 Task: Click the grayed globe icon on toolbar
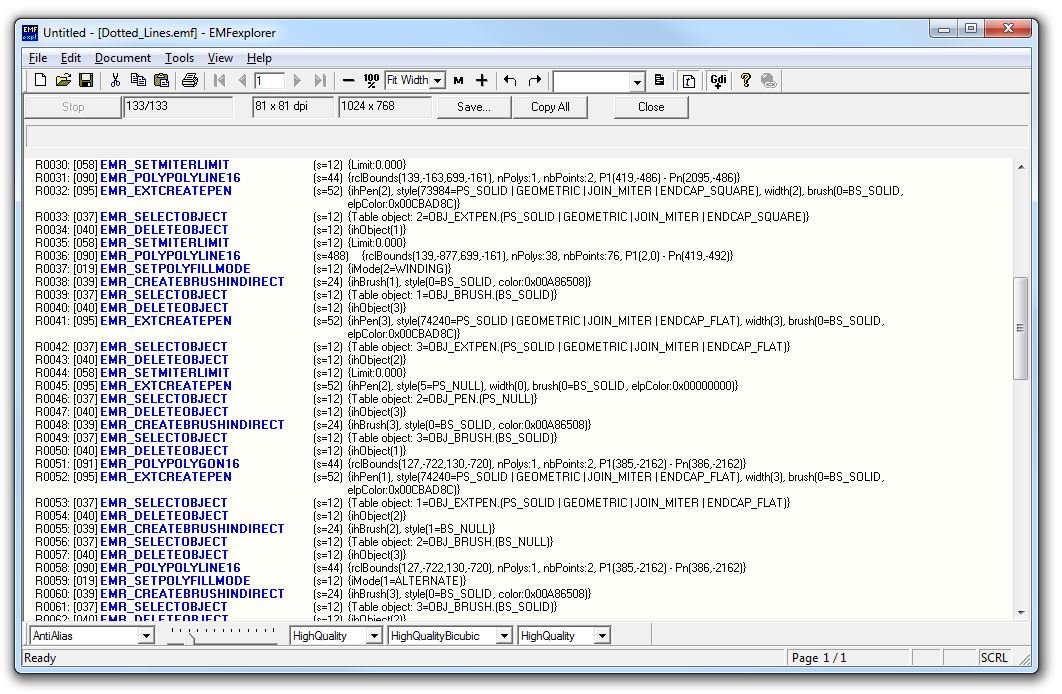point(769,81)
